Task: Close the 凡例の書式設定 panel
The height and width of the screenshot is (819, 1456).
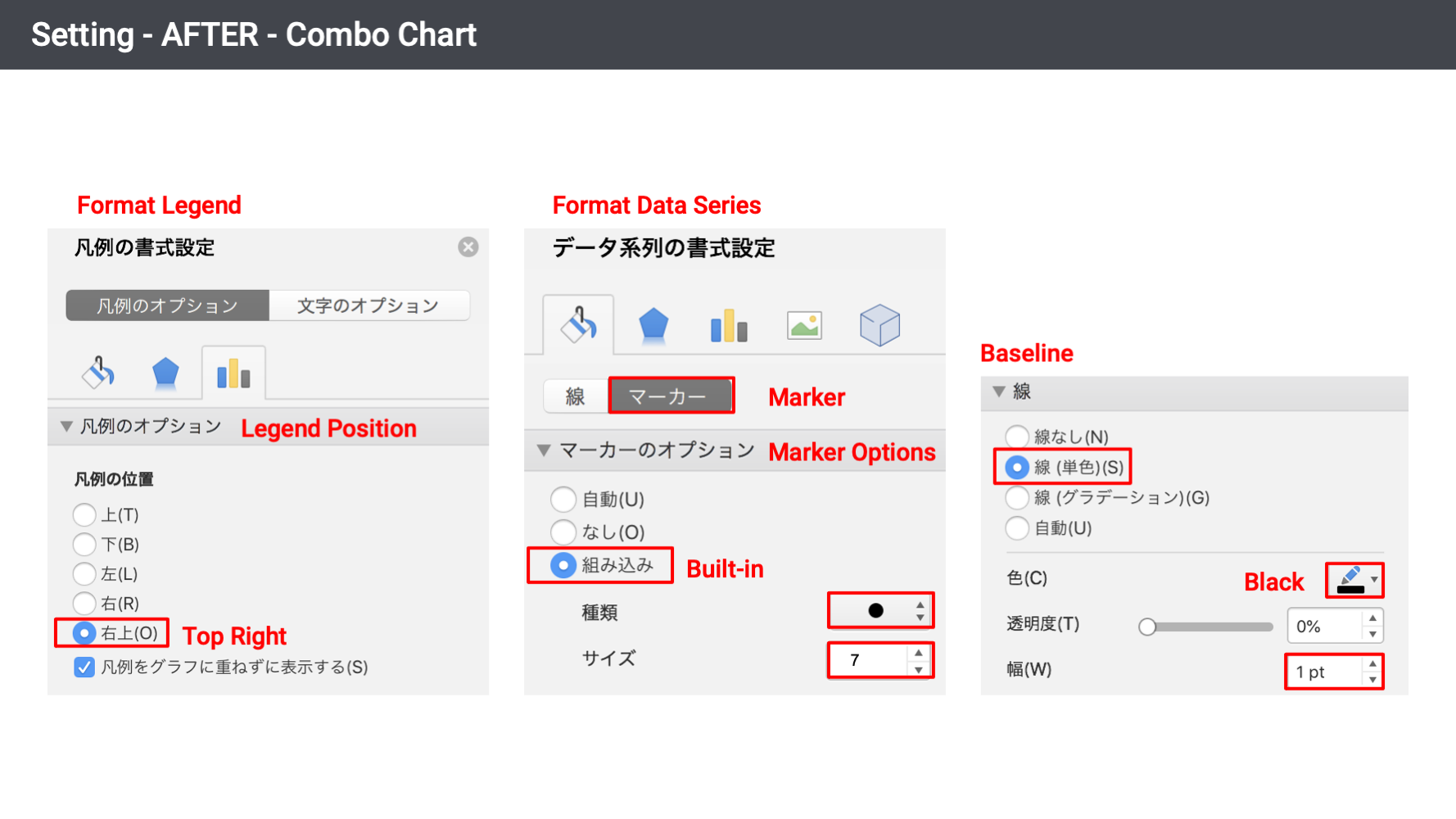Action: (468, 247)
